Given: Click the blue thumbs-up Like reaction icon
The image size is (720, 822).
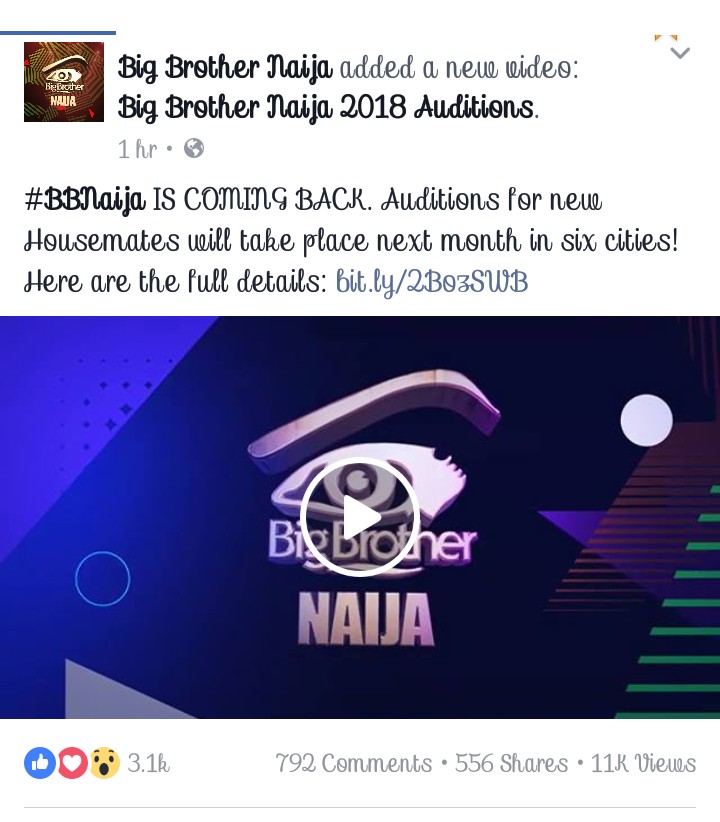Looking at the screenshot, I should click(x=40, y=763).
